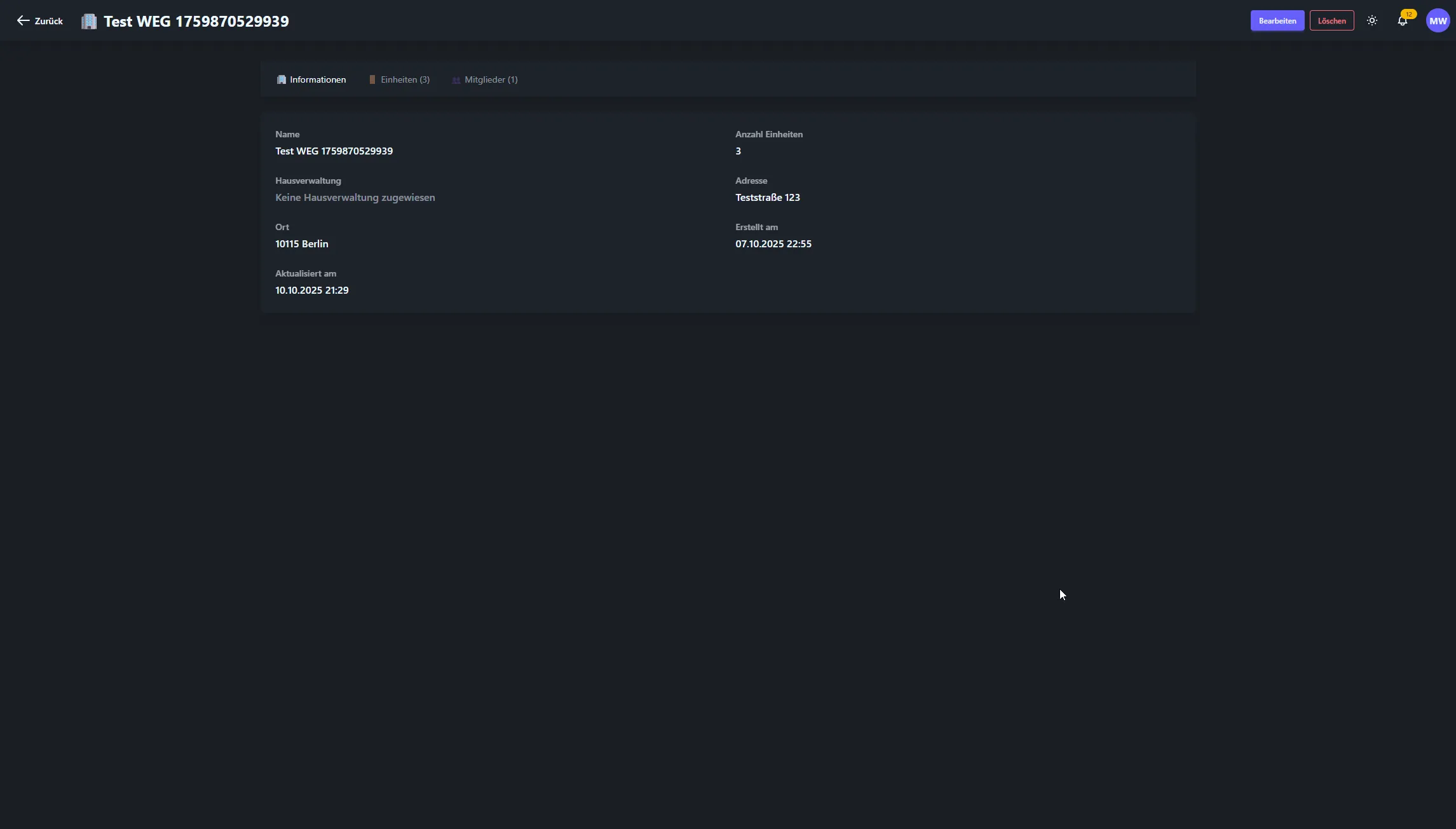Switch to the Informationen tab

point(318,80)
